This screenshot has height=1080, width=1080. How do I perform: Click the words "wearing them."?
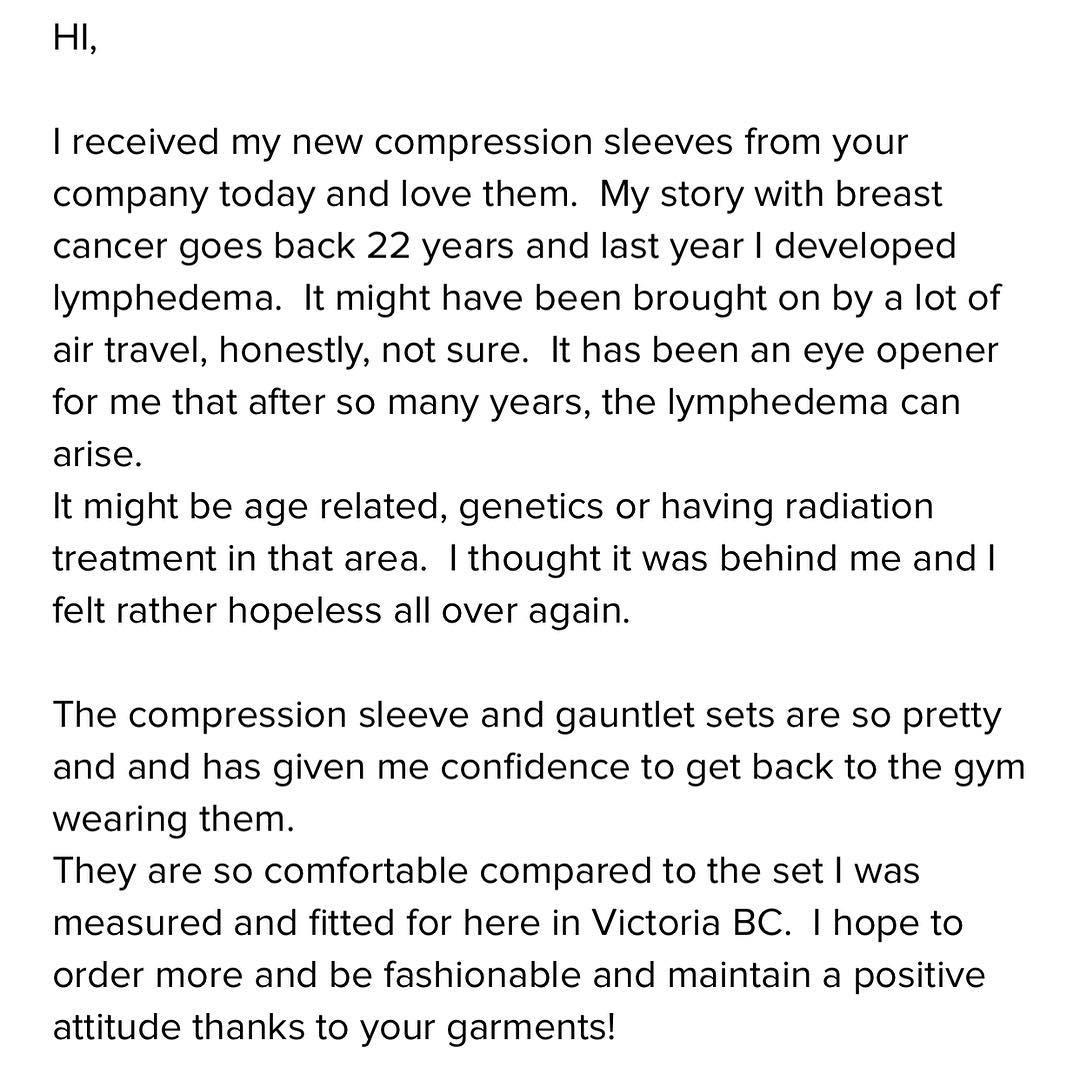coord(174,819)
